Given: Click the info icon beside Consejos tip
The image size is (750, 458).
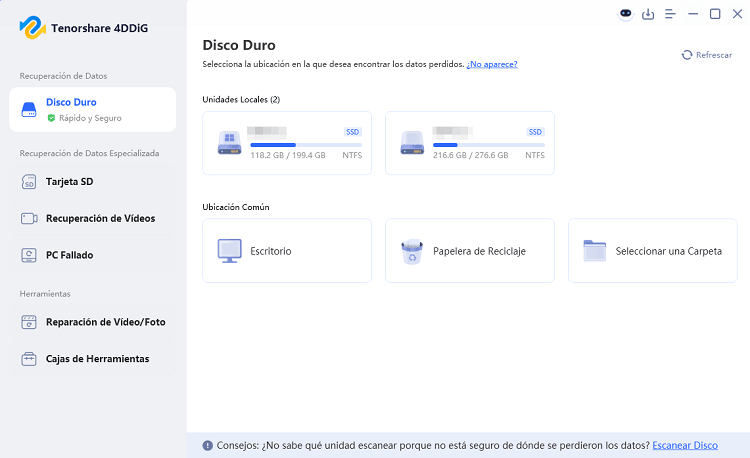Looking at the screenshot, I should pos(207,445).
